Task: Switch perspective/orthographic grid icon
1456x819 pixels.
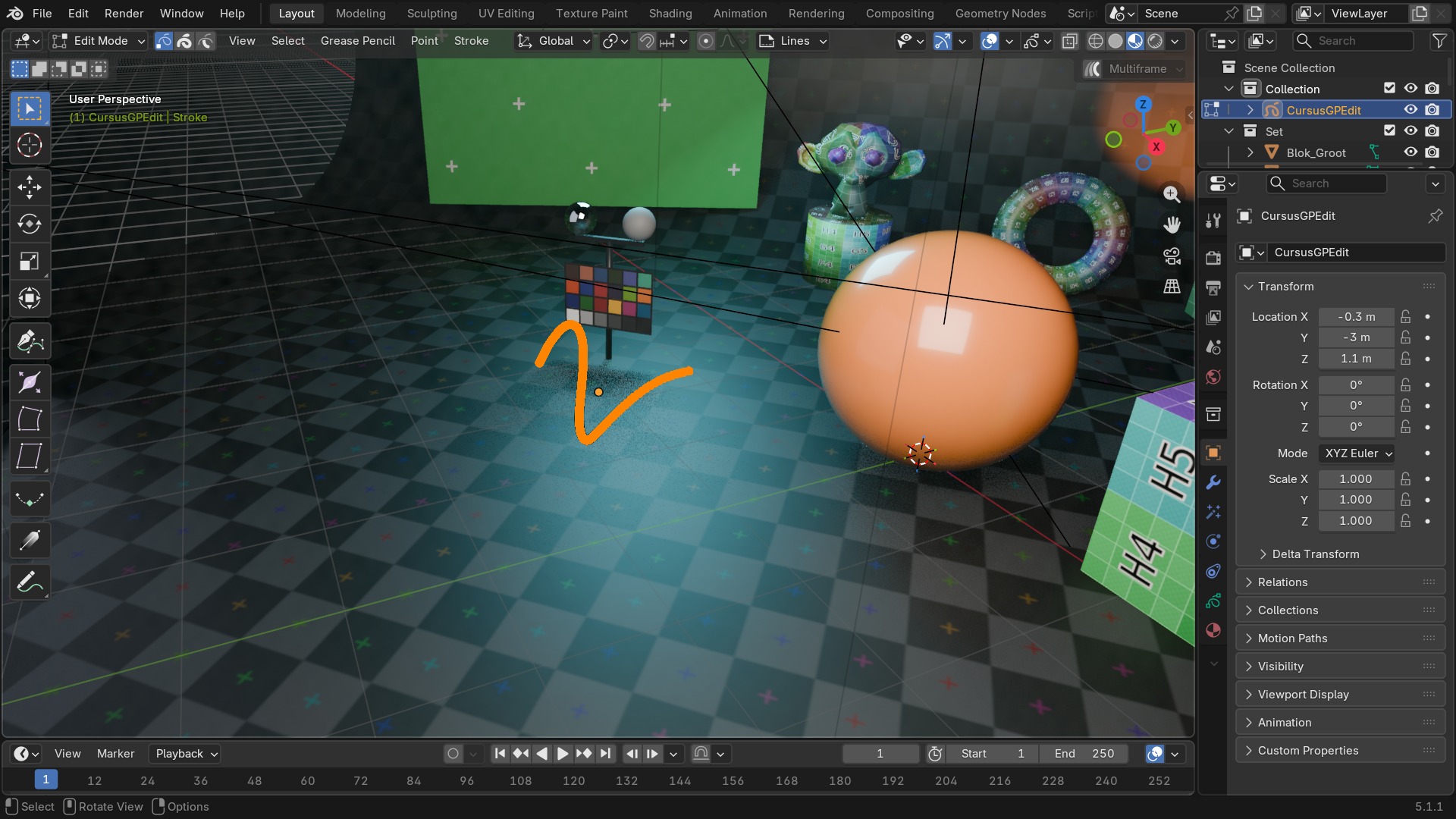Action: coord(1172,286)
